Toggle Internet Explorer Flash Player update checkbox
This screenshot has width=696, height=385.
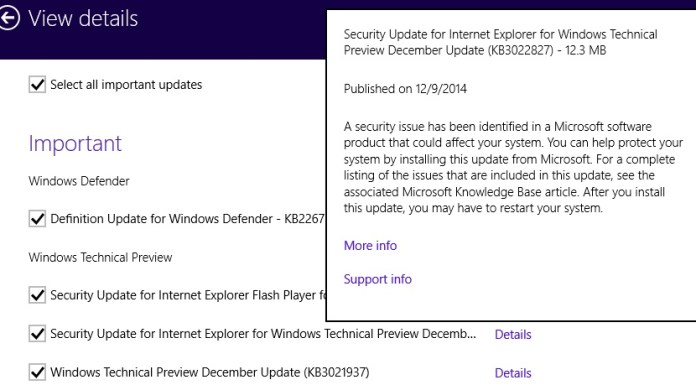(x=37, y=295)
